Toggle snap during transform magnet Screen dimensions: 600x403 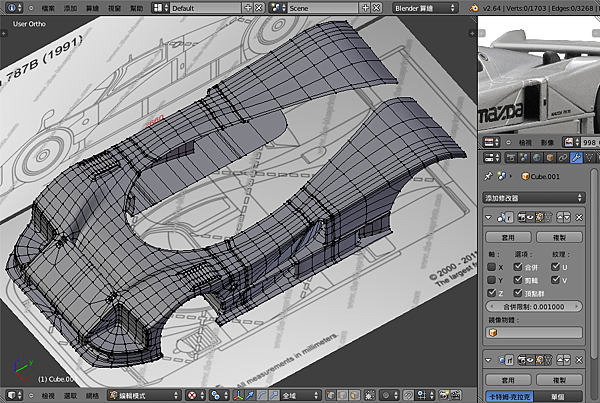(x=408, y=395)
